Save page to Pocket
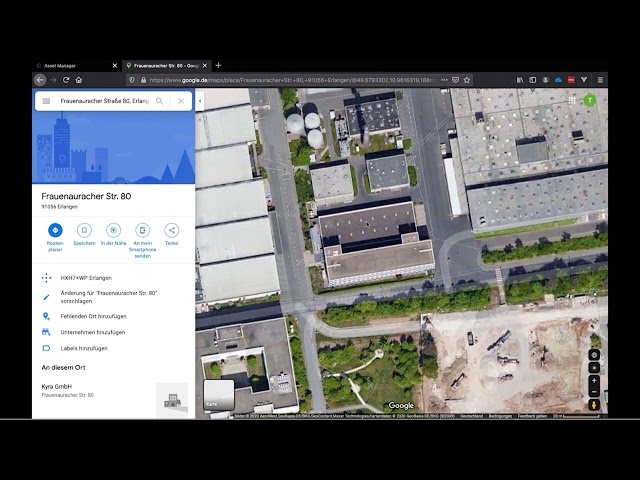 [456, 80]
